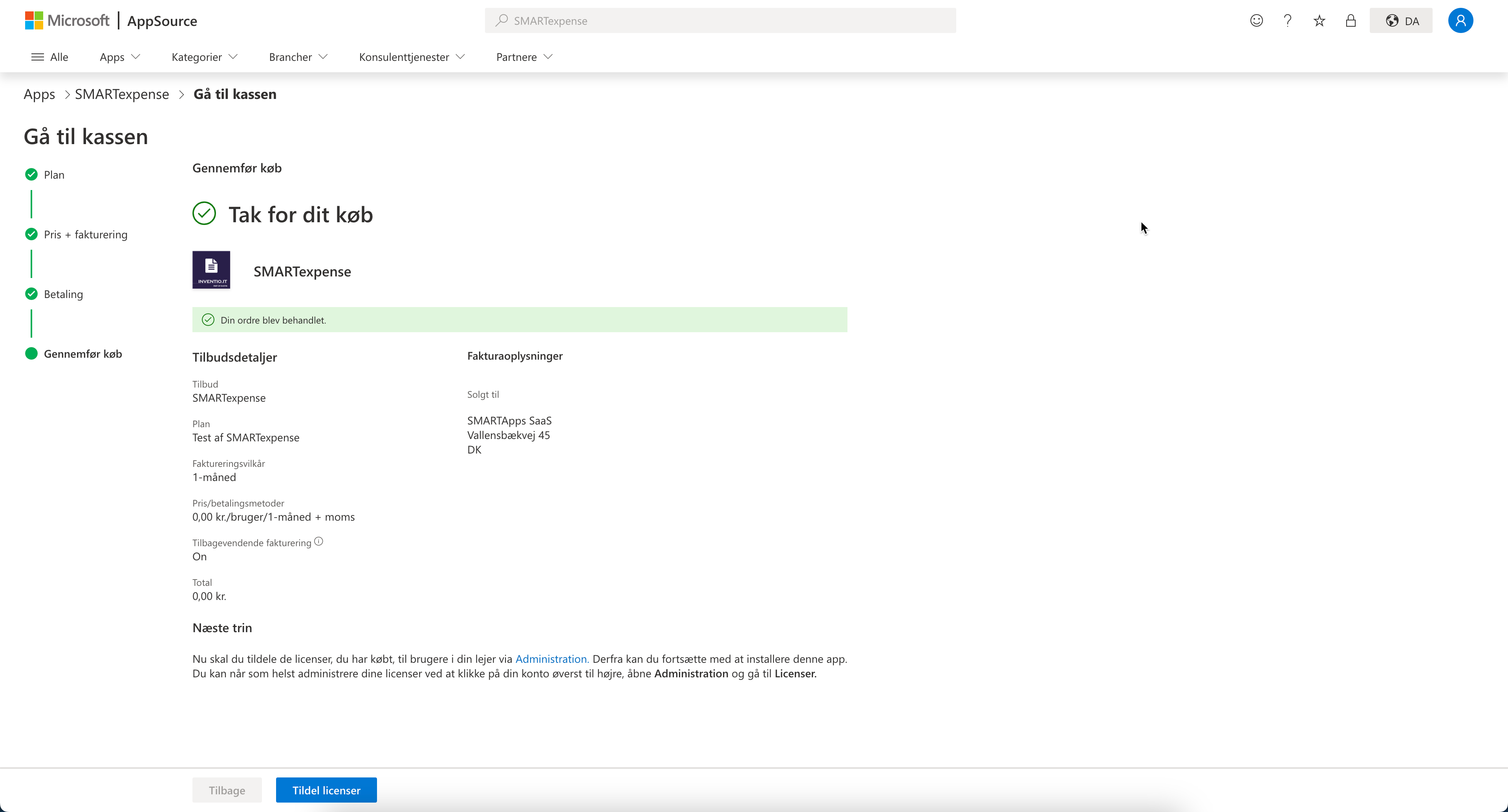Click info icon next to Tilbagevendende fakturering

(318, 541)
